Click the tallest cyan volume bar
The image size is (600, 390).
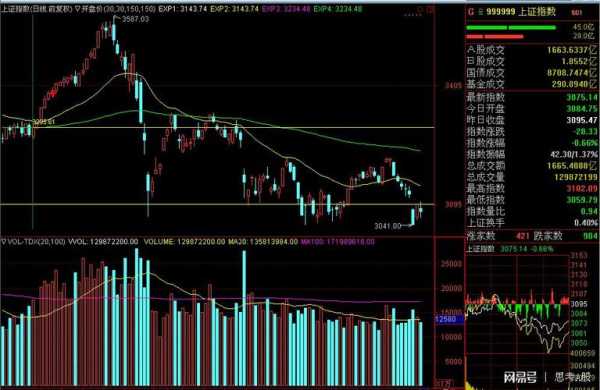[x=137, y=317]
